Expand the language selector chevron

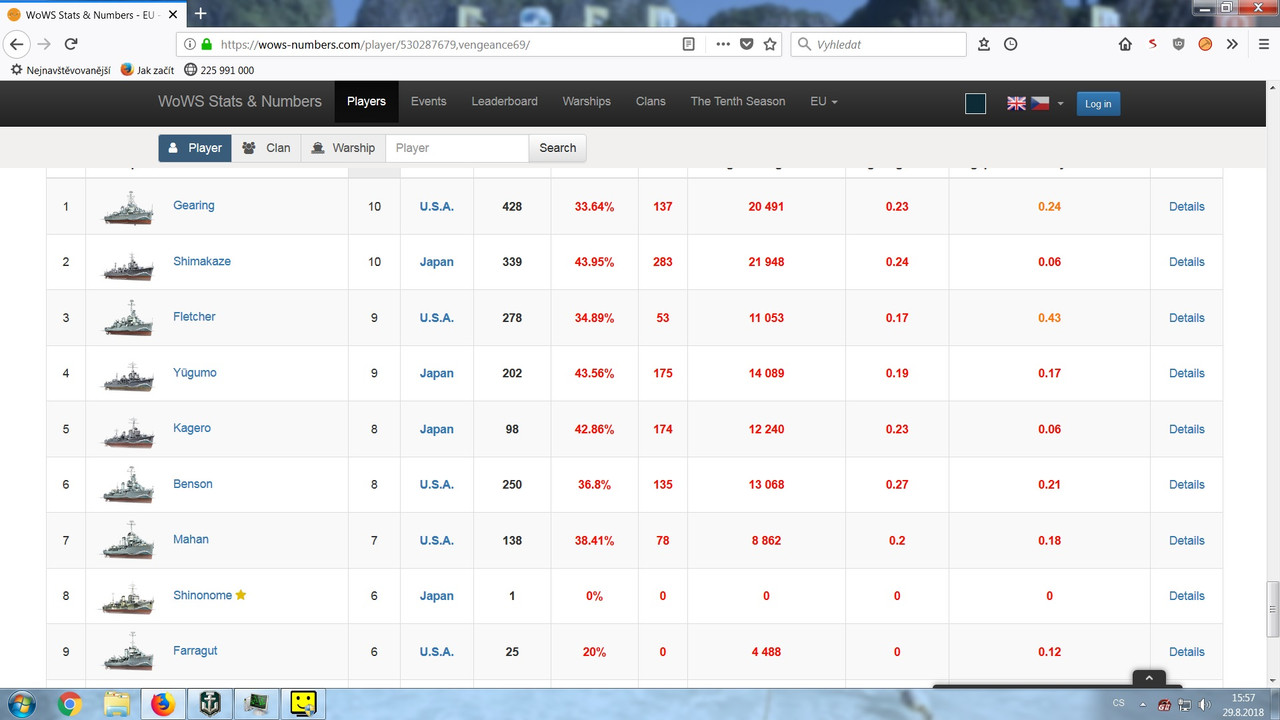(x=1060, y=102)
